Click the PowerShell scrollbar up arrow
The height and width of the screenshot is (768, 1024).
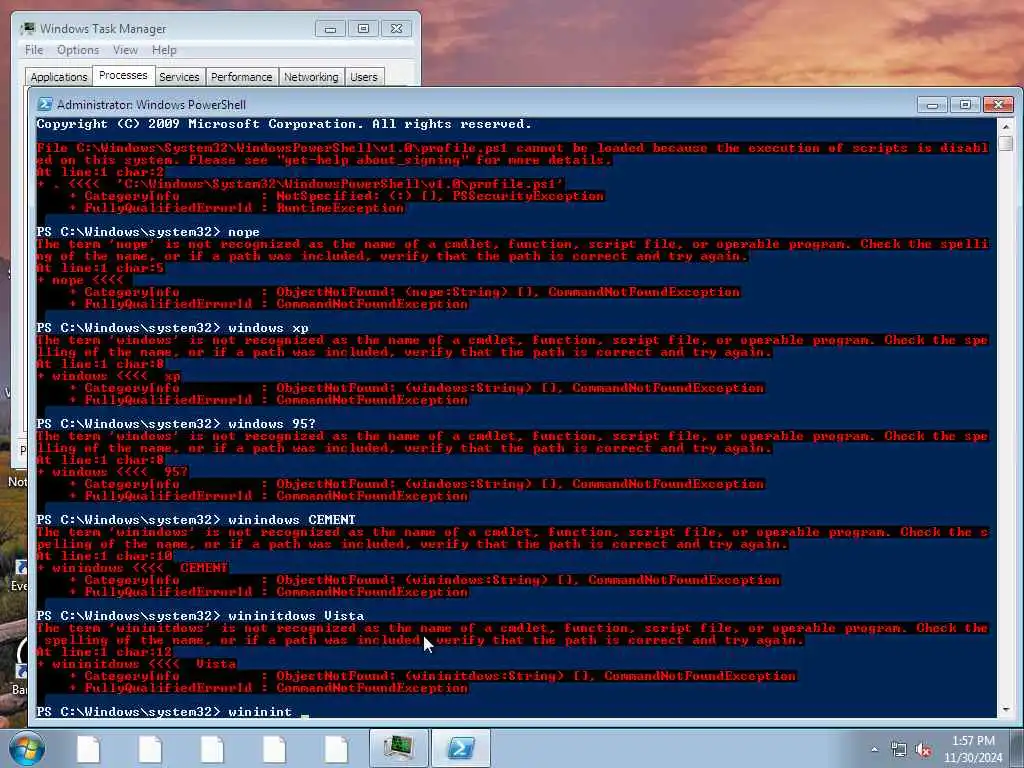[x=1006, y=126]
